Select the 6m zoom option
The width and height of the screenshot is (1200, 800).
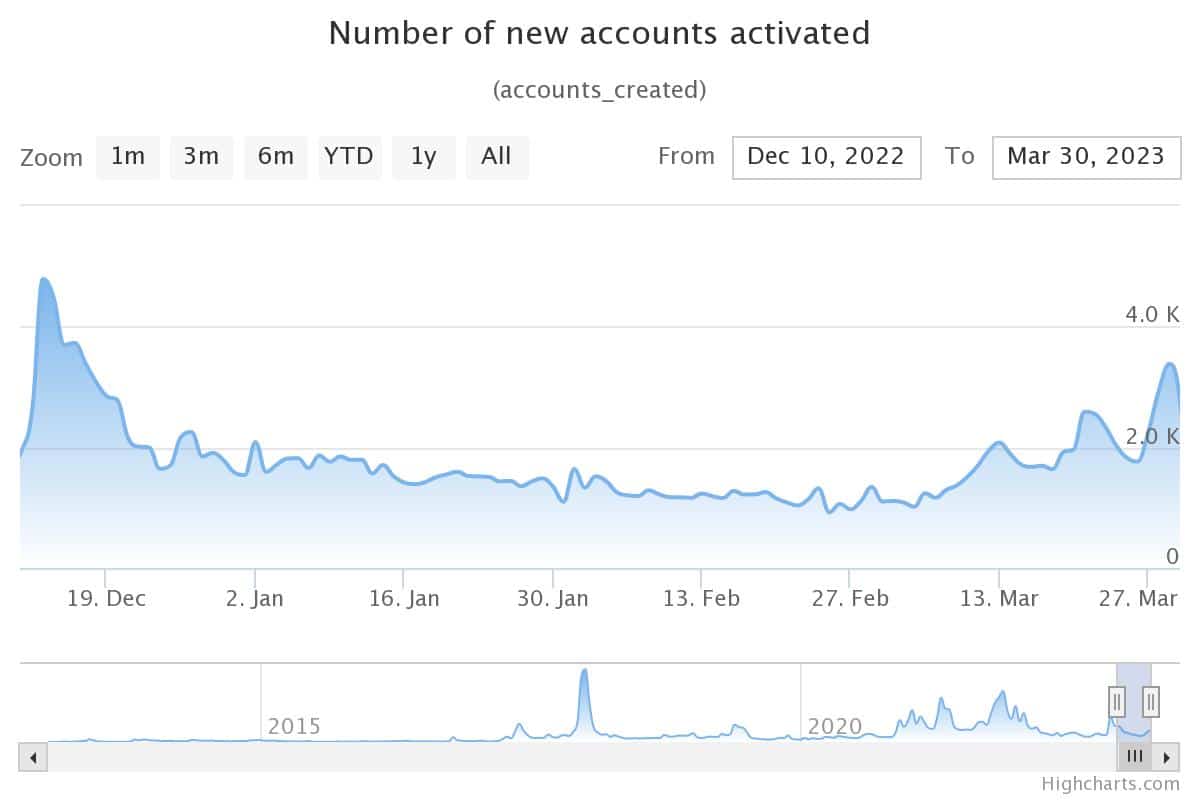tap(275, 157)
